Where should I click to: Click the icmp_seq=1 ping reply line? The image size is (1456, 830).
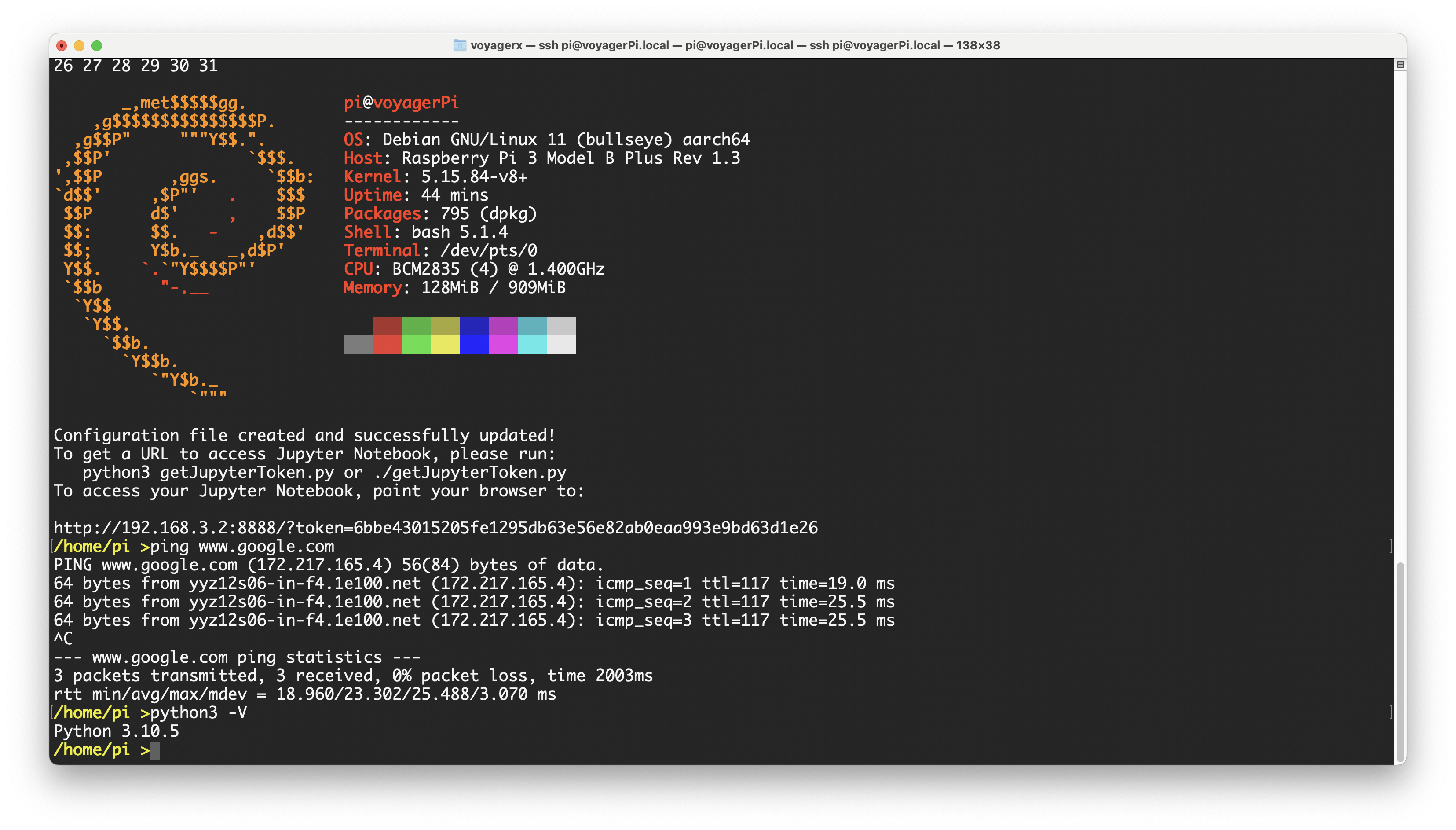click(x=474, y=583)
